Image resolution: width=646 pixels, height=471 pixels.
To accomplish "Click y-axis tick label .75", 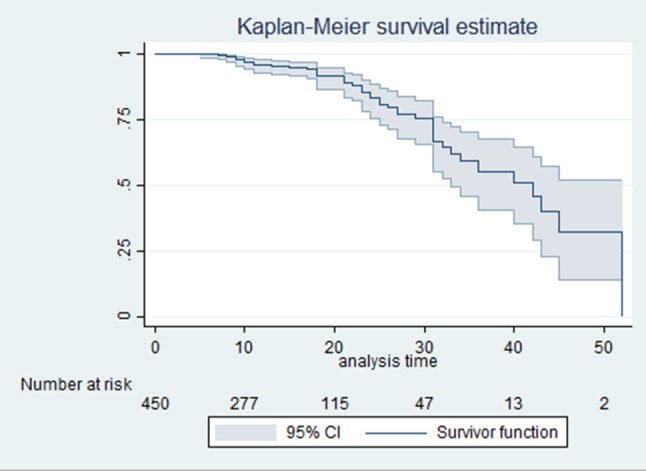I will pos(124,119).
